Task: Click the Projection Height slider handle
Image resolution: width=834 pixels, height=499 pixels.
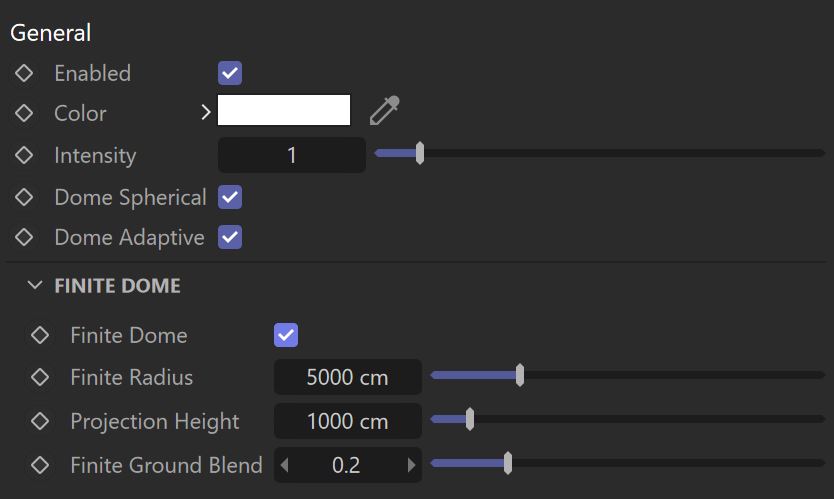Action: pyautogui.click(x=470, y=419)
